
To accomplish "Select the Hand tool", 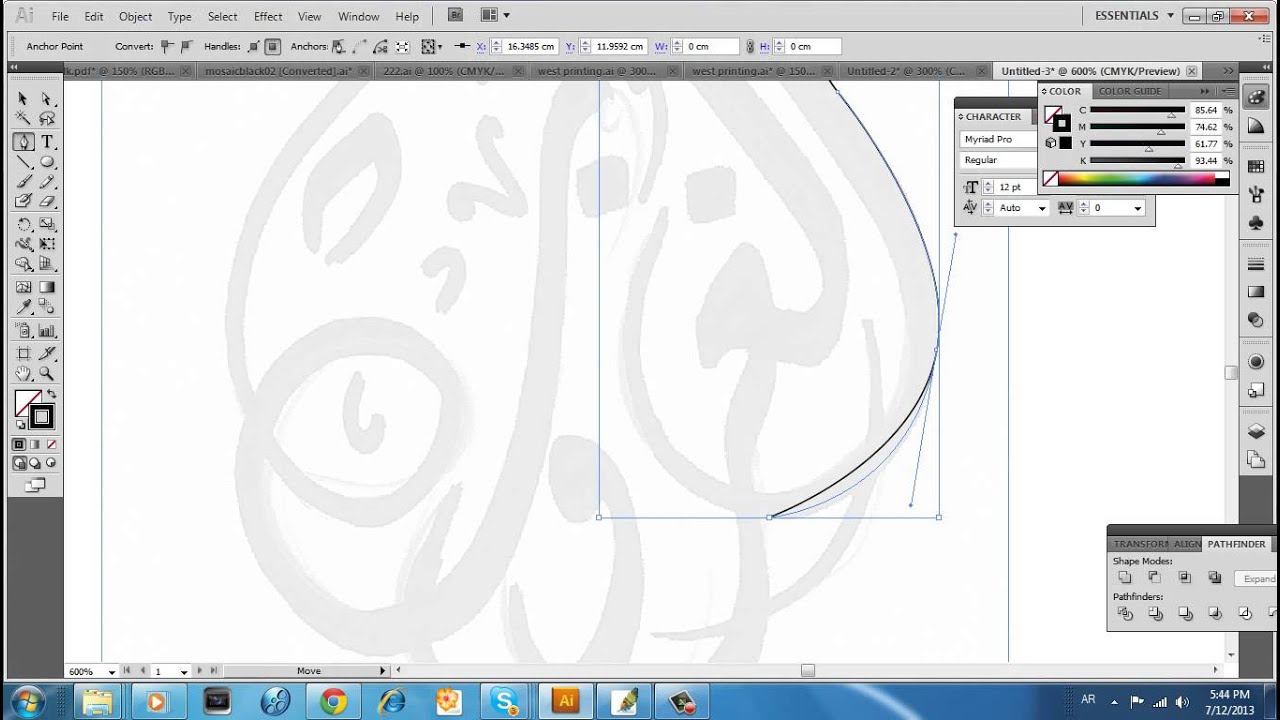I will tap(23, 374).
